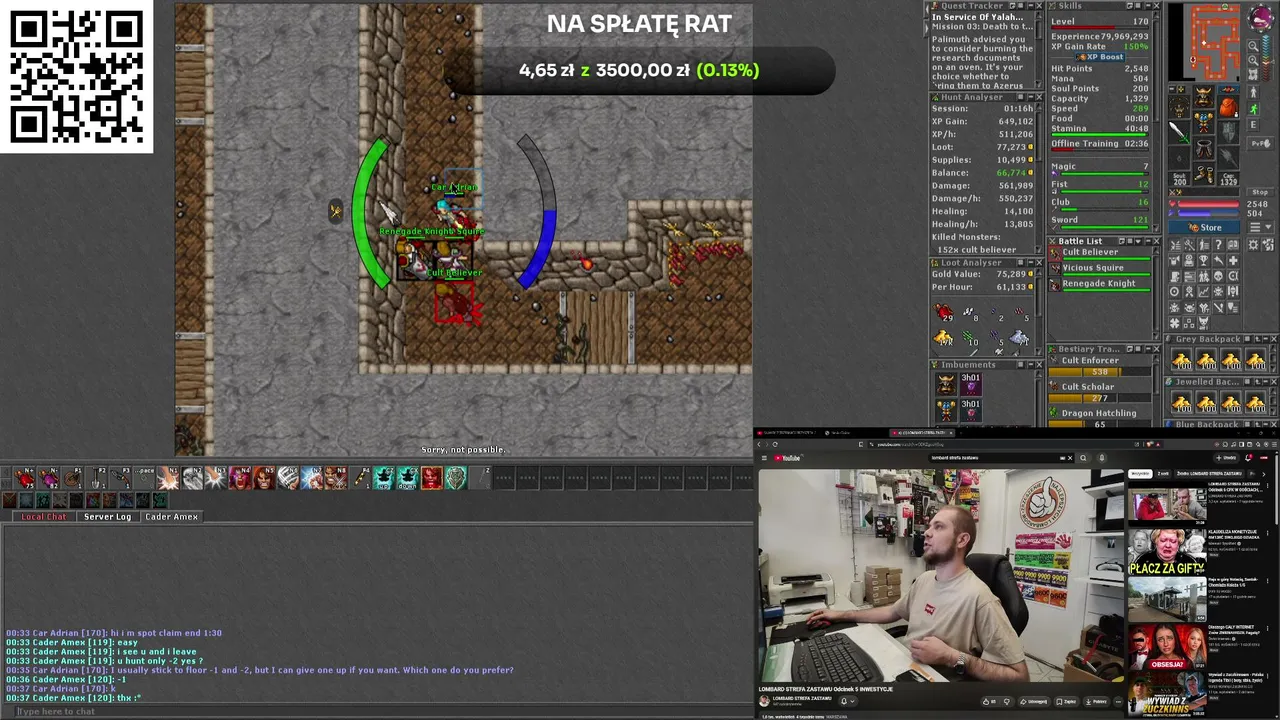Screen dimensions: 1280x720
Task: Activate the shovel hotkey slot F2
Action: pyautogui.click(x=97, y=478)
